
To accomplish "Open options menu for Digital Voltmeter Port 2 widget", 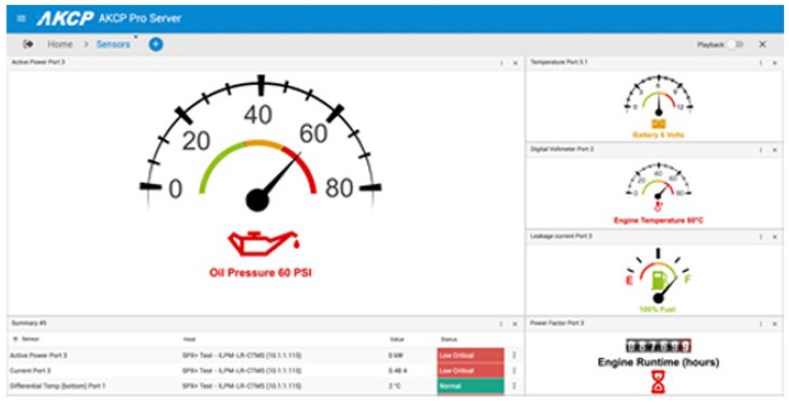I will (761, 150).
